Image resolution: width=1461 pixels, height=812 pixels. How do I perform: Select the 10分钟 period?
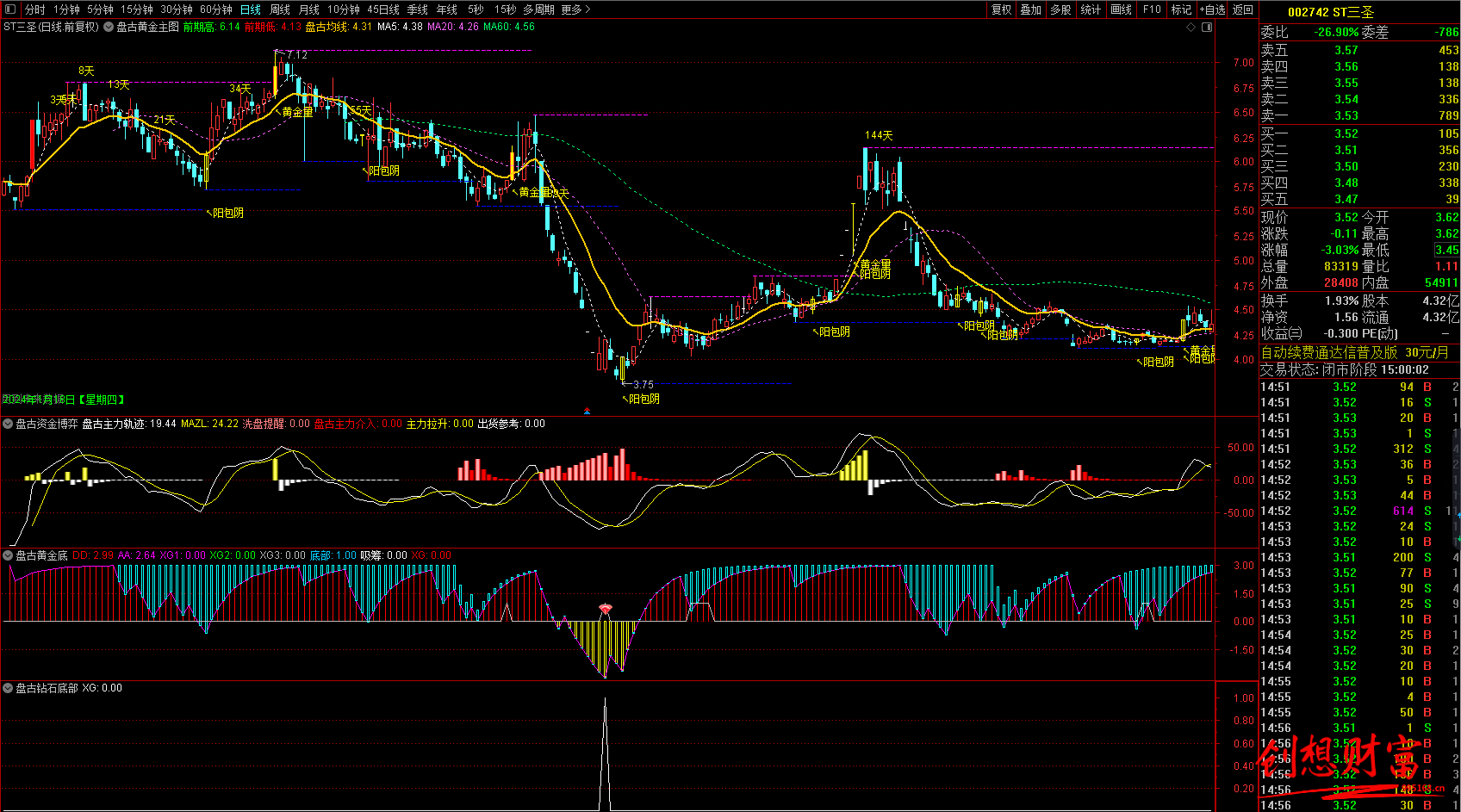344,9
